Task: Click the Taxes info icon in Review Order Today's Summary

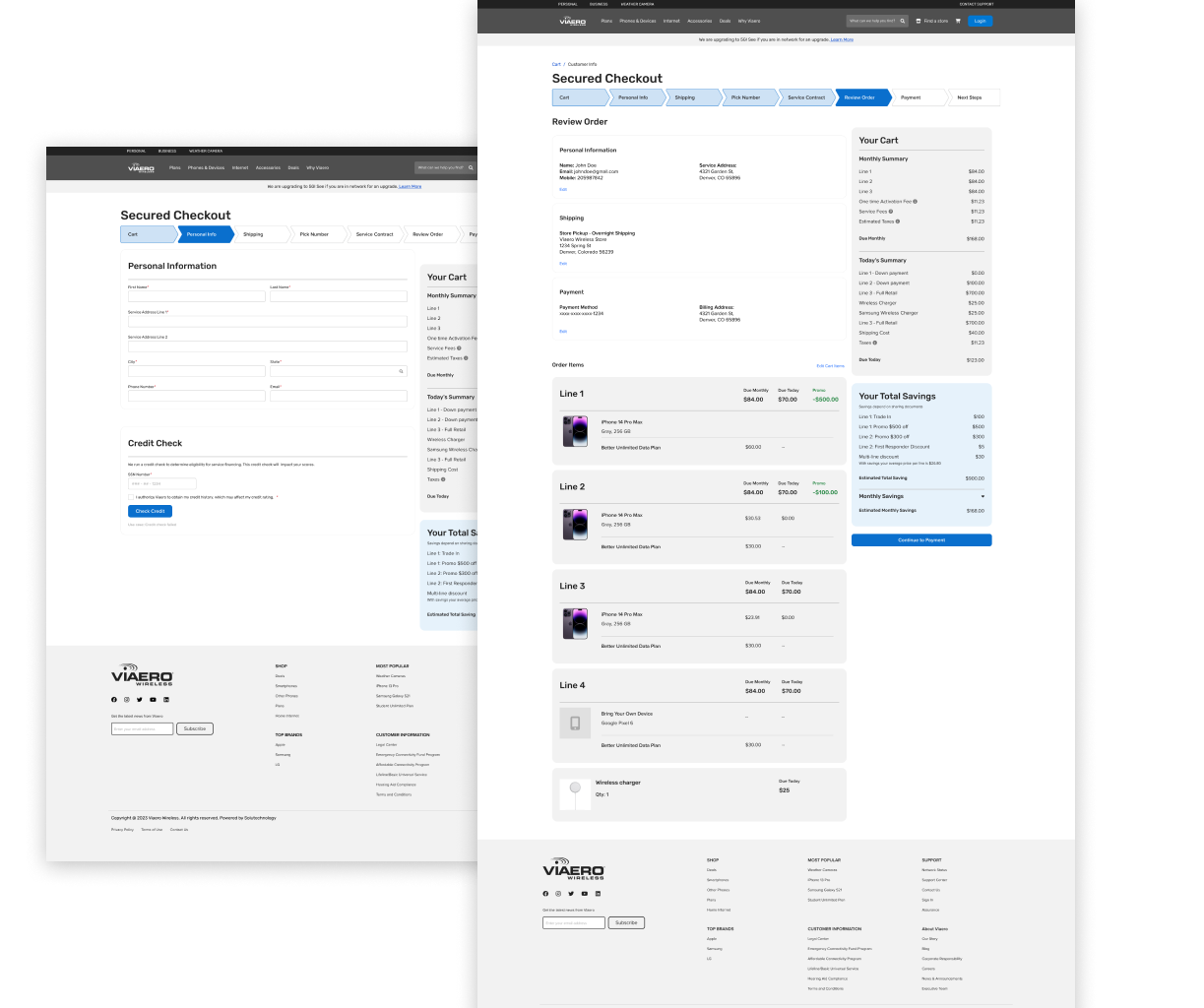Action: point(875,343)
